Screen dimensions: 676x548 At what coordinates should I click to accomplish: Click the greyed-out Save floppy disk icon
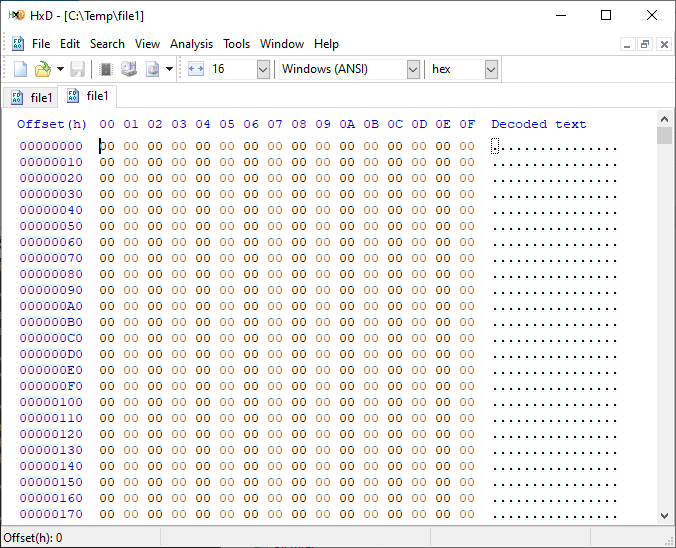tap(78, 69)
